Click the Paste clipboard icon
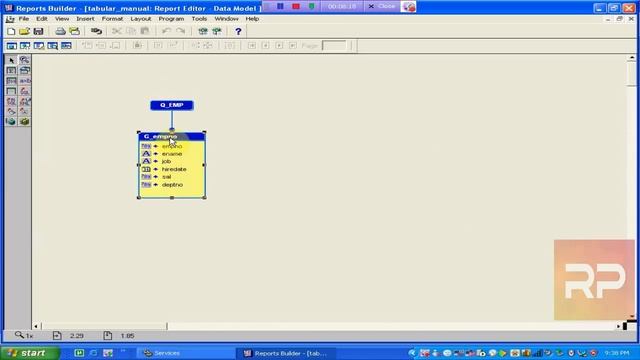This screenshot has height=360, width=640. (x=144, y=31)
